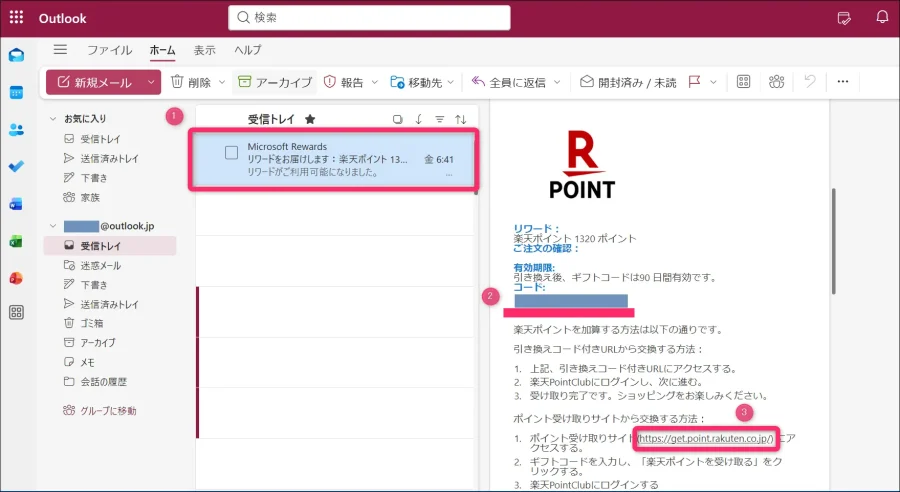Click the groups icon in the ribbon
The image size is (900, 492).
[777, 82]
